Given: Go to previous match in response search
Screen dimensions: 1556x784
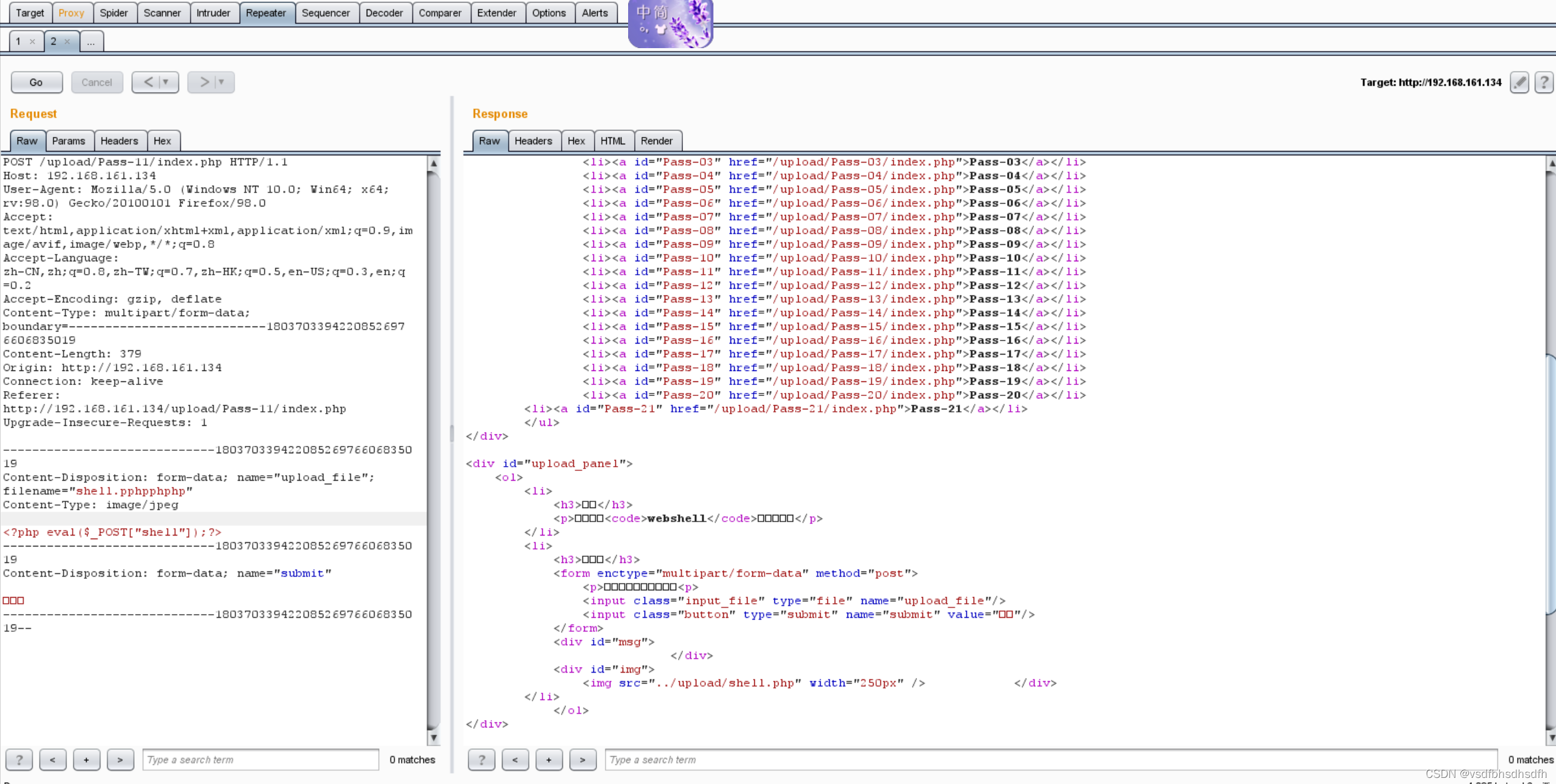Looking at the screenshot, I should tap(515, 760).
